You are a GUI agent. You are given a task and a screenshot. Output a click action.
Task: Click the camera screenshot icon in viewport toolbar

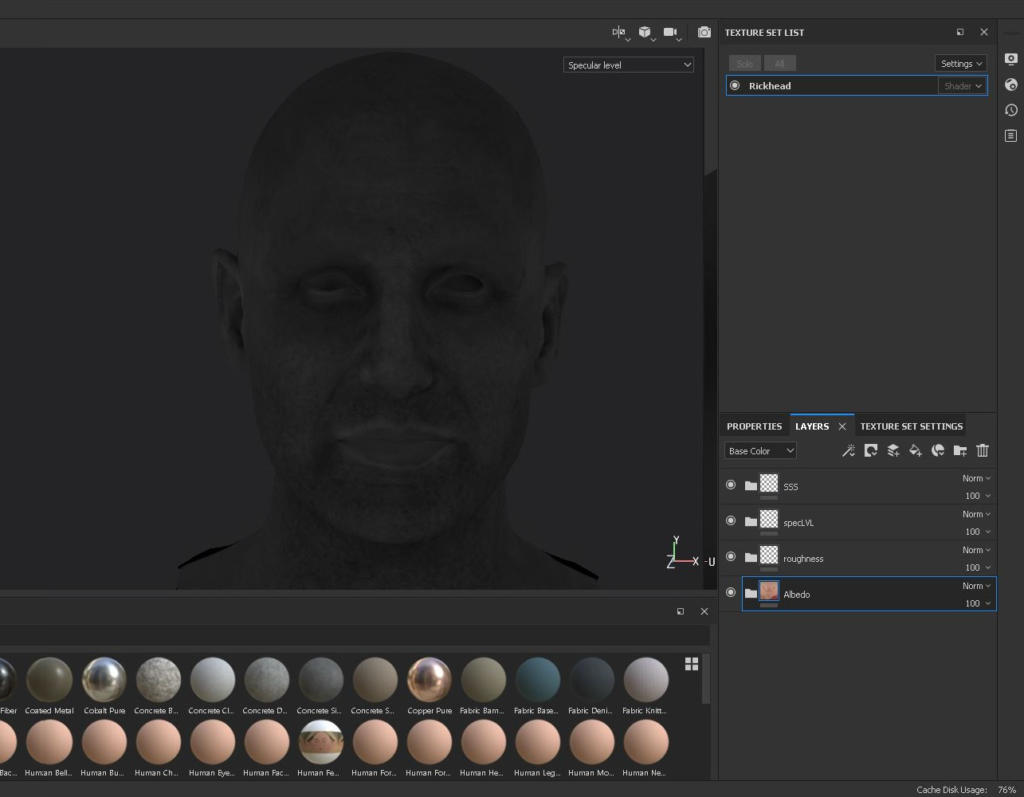tap(704, 32)
